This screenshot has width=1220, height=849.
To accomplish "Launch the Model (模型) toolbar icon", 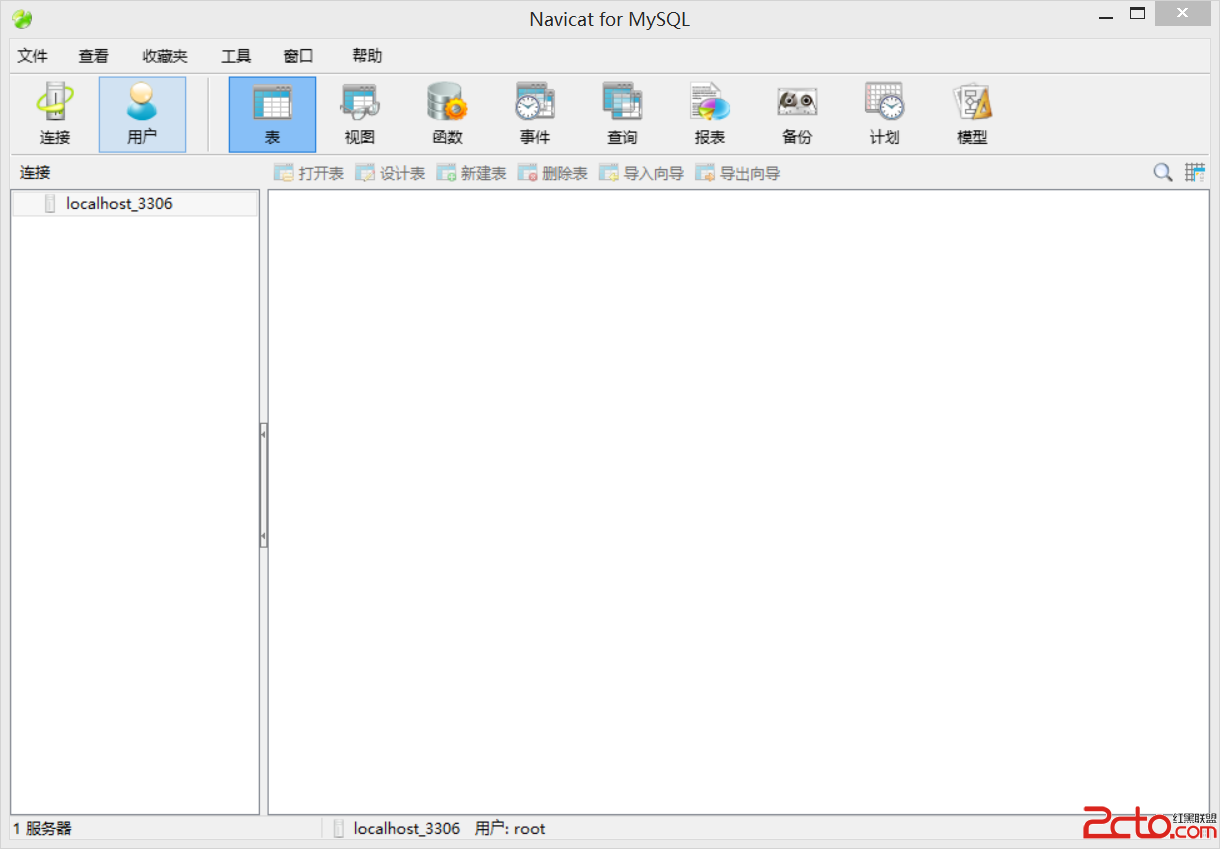I will tap(972, 114).
